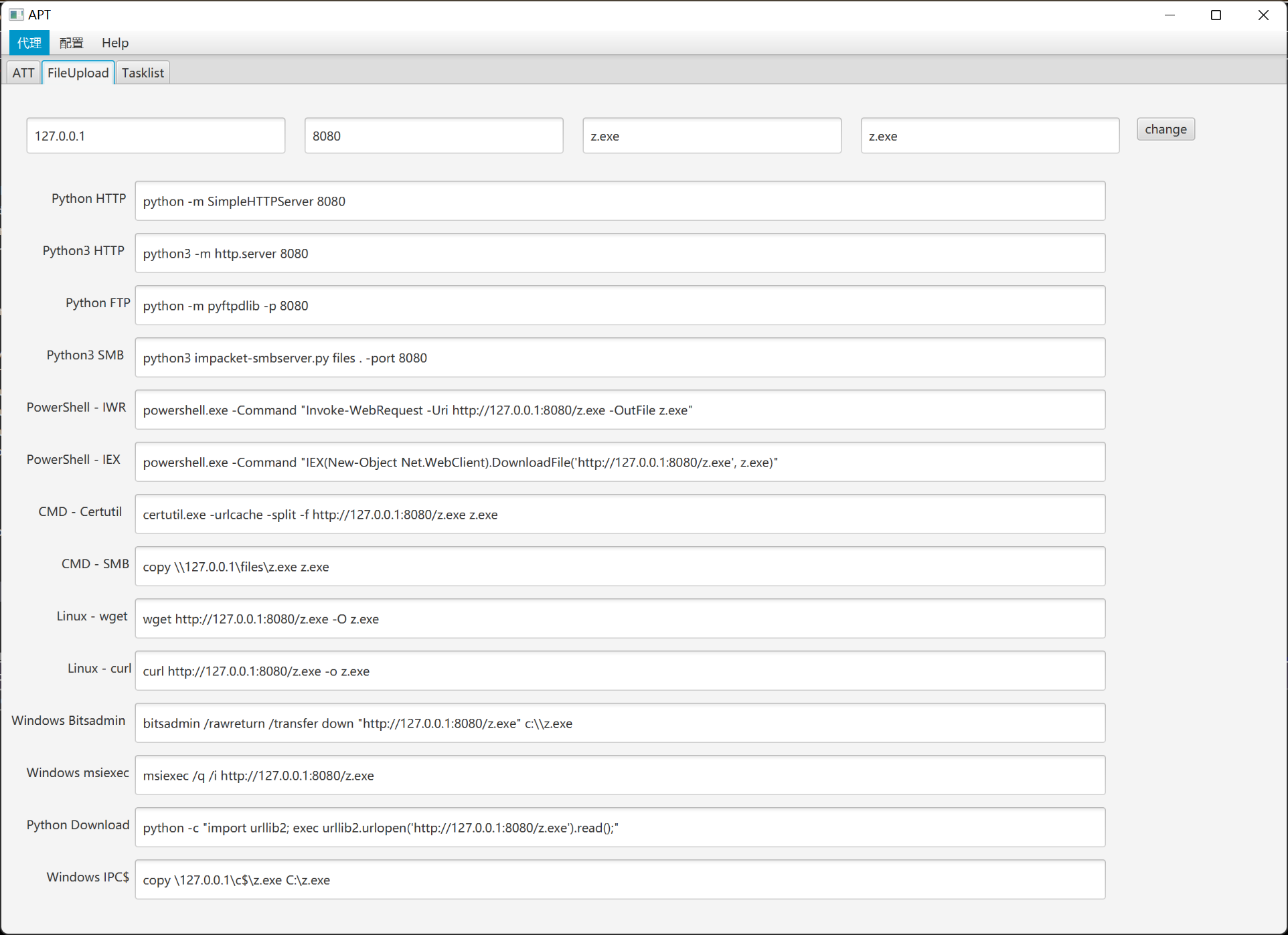
Task: Select the Windows Bitsadmin command field
Action: pyautogui.click(x=619, y=724)
